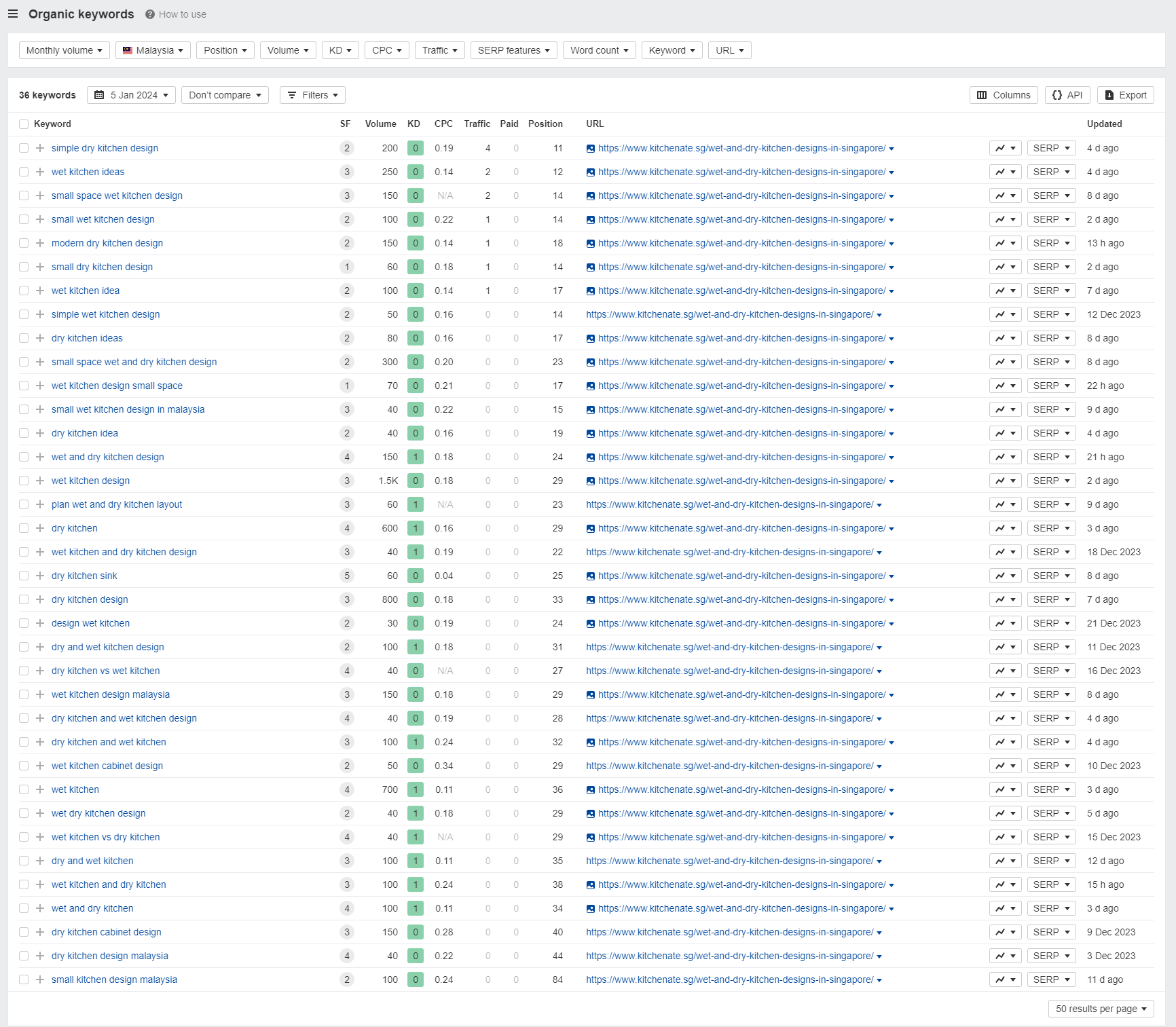This screenshot has height=1027, width=1176.
Task: Select checkbox for 'simple dry kitchen design'
Action: [24, 148]
